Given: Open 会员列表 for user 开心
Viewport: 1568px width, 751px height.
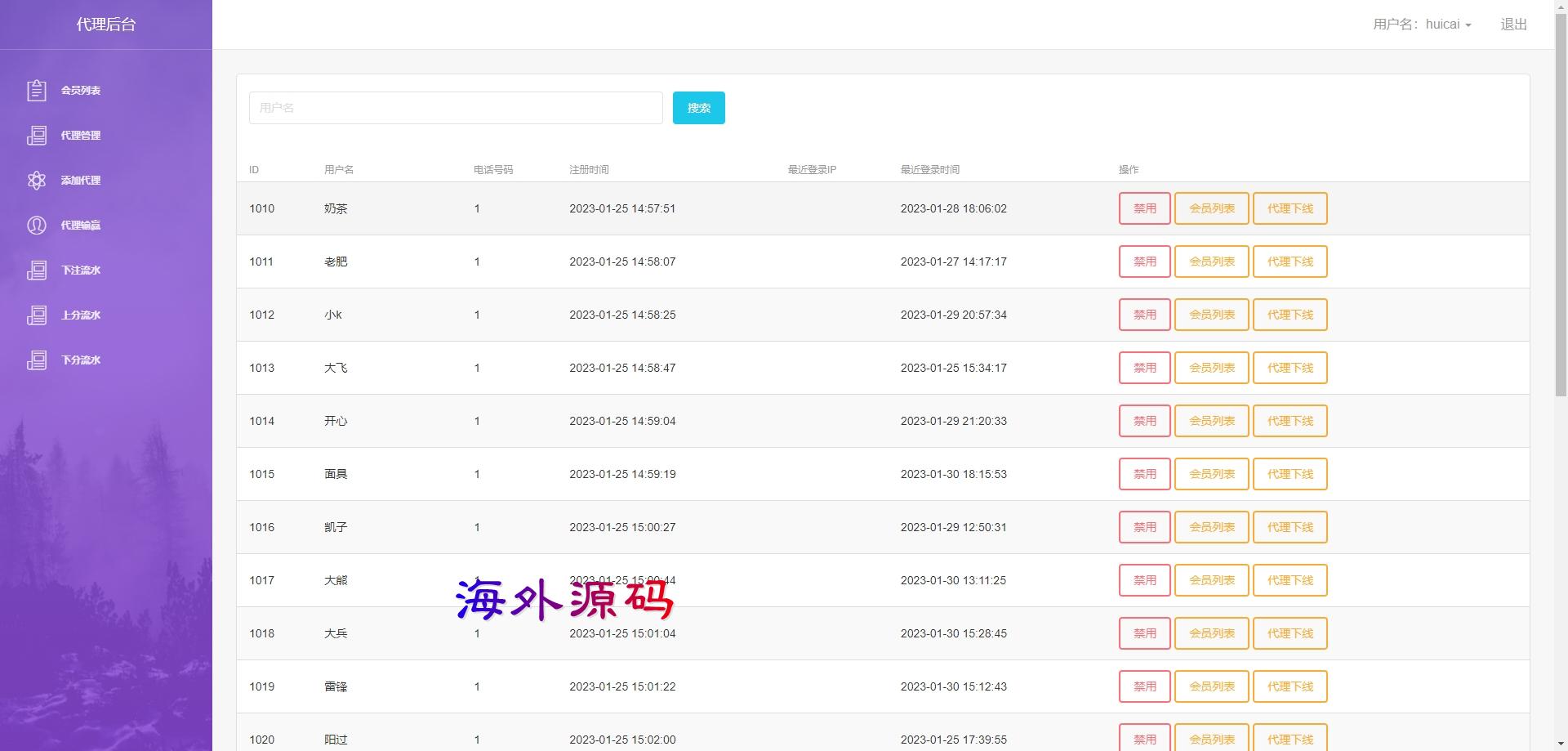Looking at the screenshot, I should point(1211,421).
